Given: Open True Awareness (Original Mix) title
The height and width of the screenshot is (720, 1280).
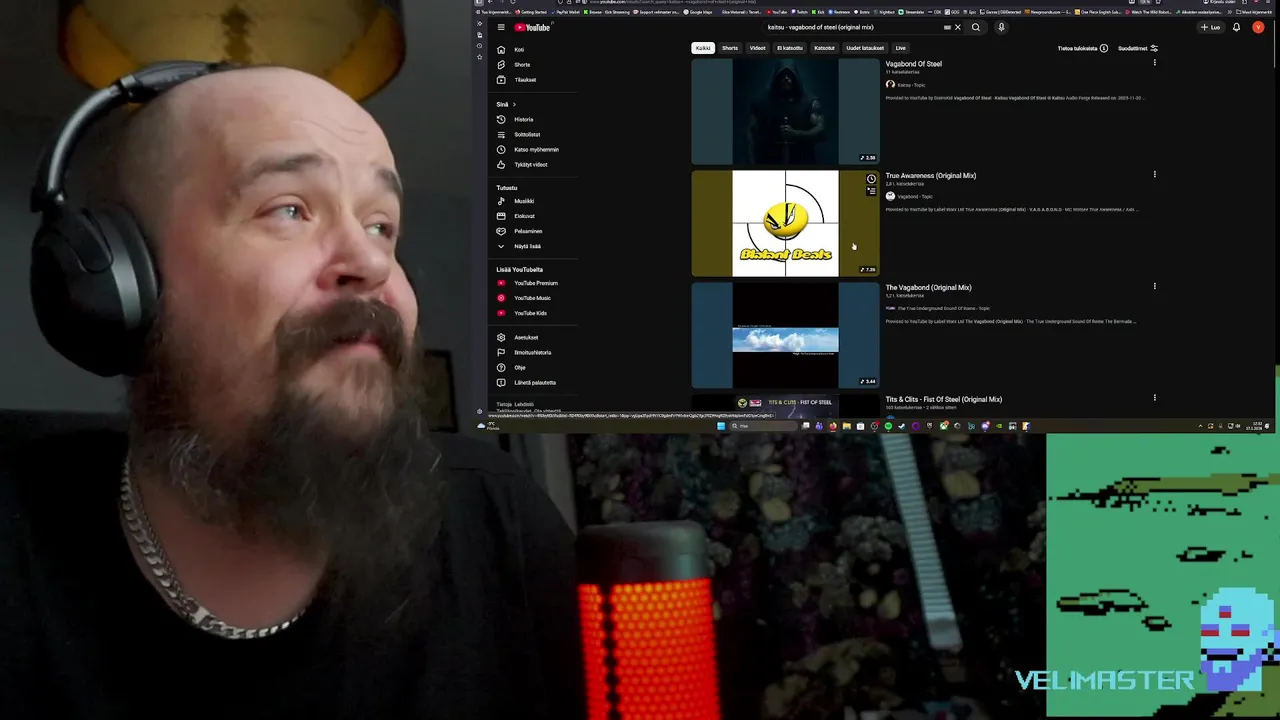Looking at the screenshot, I should (x=930, y=176).
